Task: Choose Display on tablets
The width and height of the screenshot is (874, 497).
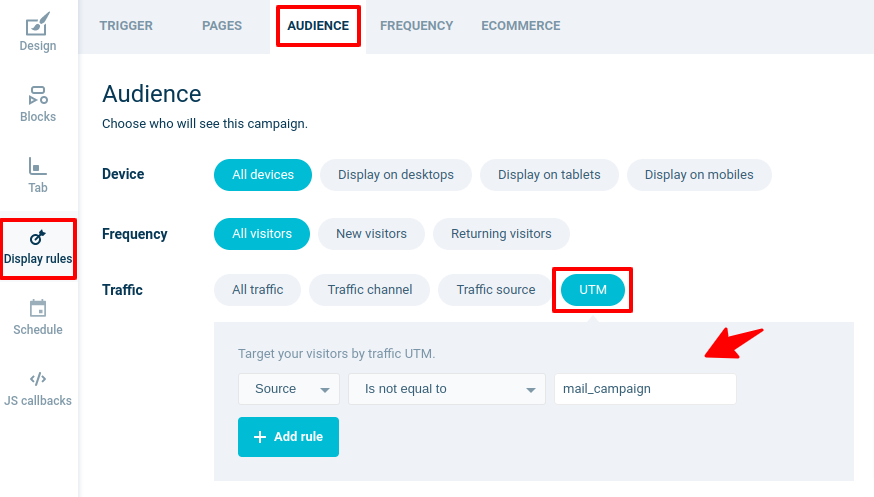Action: (x=549, y=175)
